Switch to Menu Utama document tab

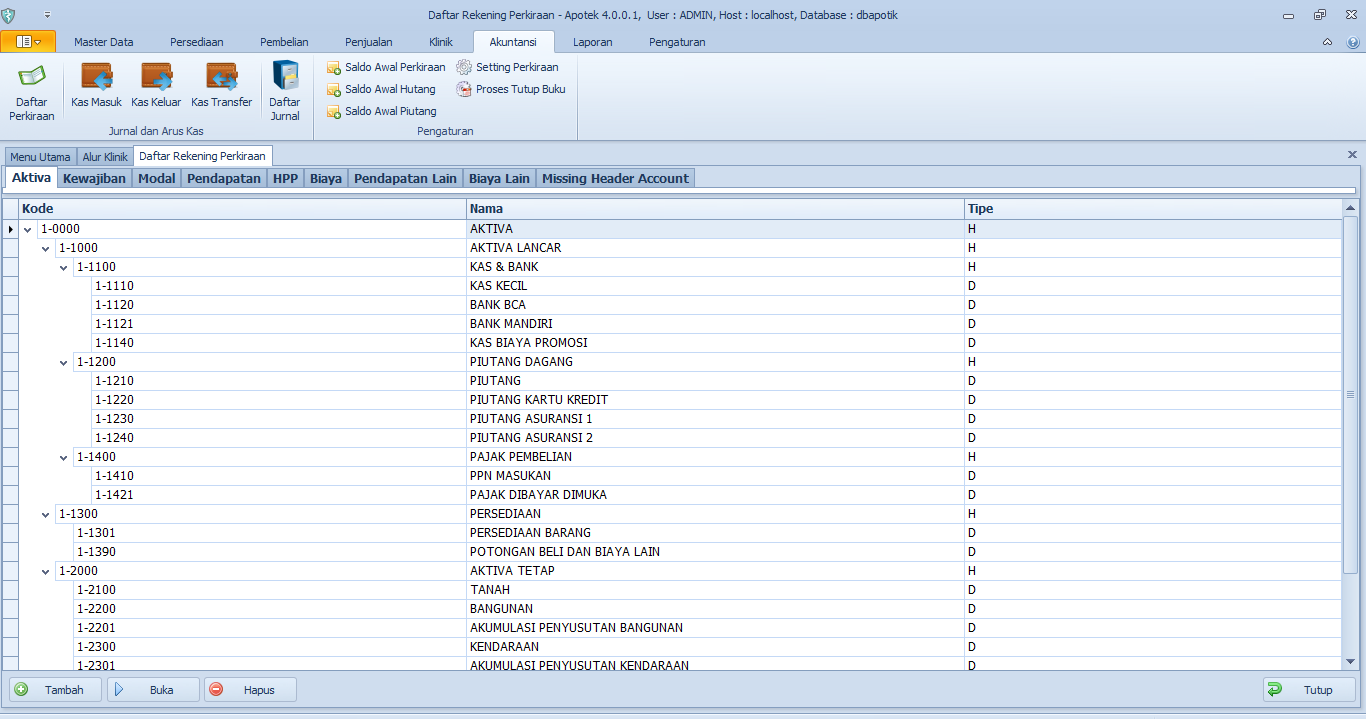click(x=40, y=157)
